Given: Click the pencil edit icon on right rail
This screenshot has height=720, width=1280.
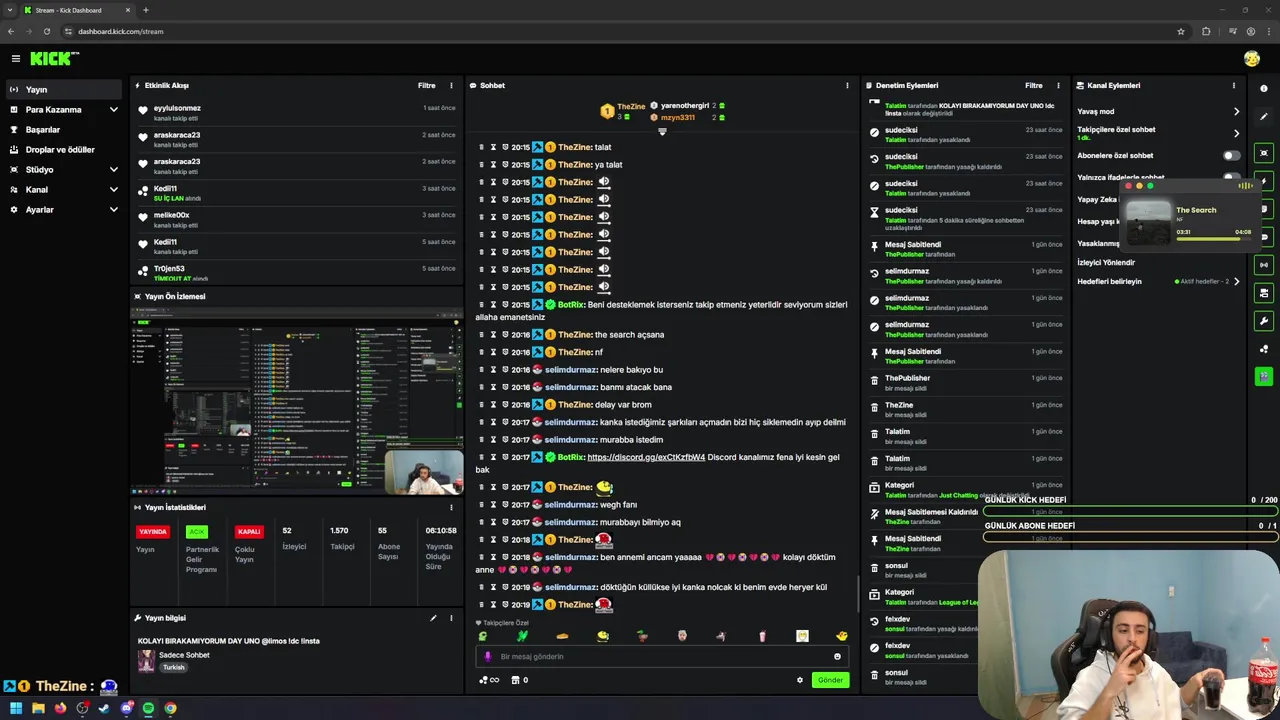Looking at the screenshot, I should [x=1264, y=117].
